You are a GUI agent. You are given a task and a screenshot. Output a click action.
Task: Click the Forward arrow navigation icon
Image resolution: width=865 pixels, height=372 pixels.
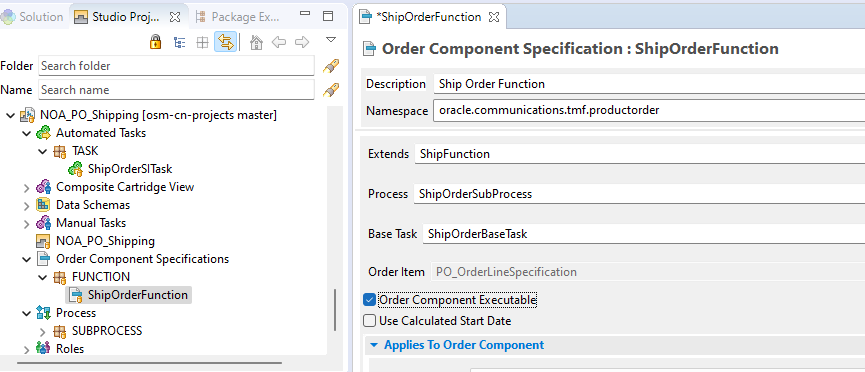point(302,42)
